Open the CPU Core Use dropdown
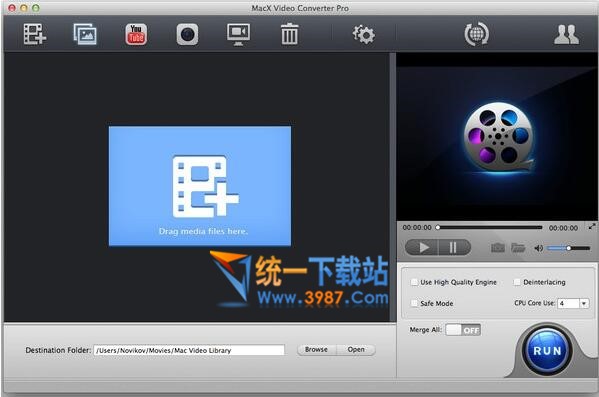Viewport: 599px width, 397px height. coord(573,303)
